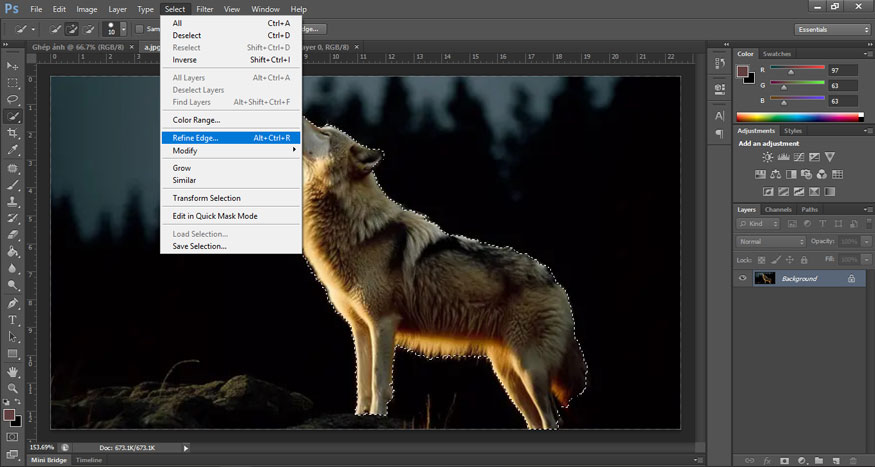
Task: Select the Pen tool
Action: click(x=13, y=303)
